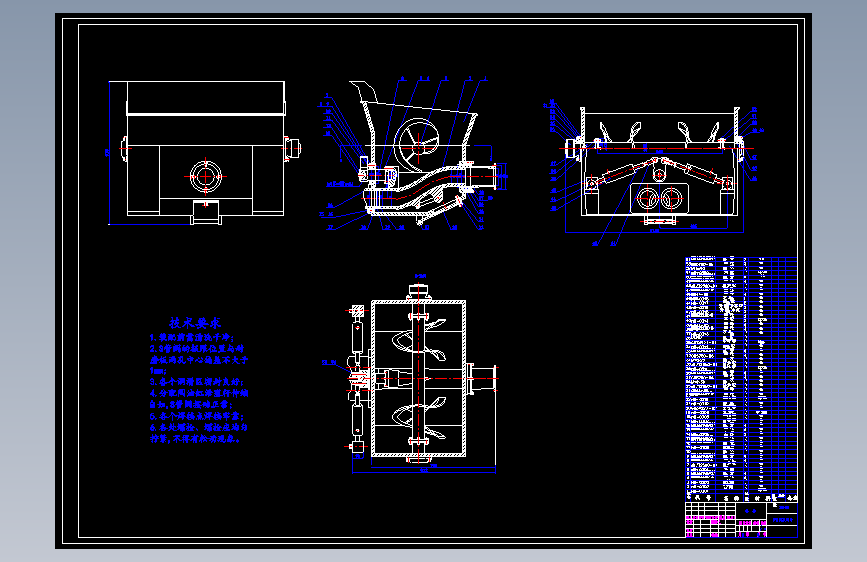Select requirement line 5 about weld points
This screenshot has height=562, width=867.
point(197,416)
